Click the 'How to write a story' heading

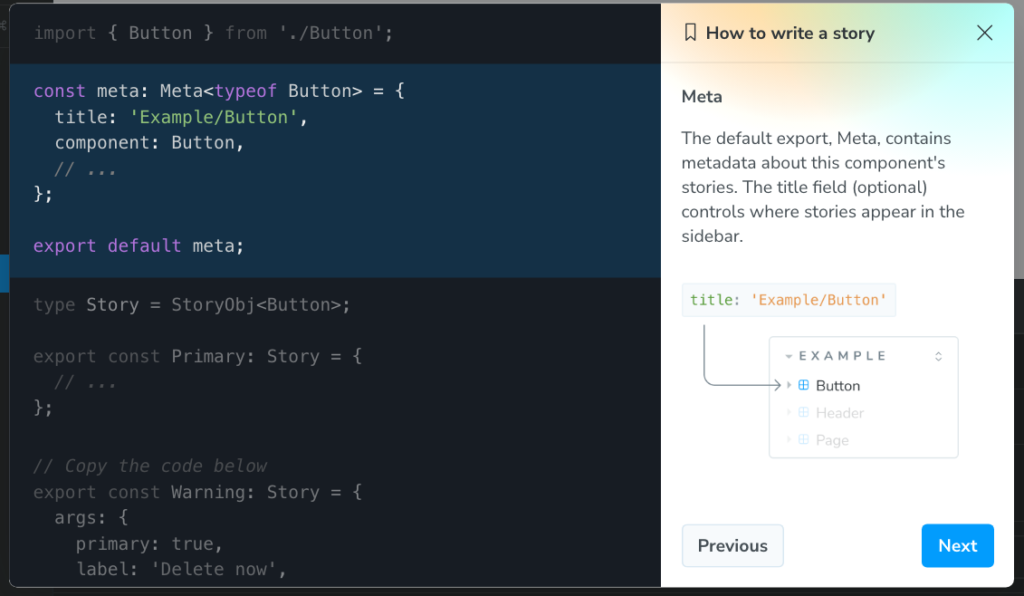point(789,33)
